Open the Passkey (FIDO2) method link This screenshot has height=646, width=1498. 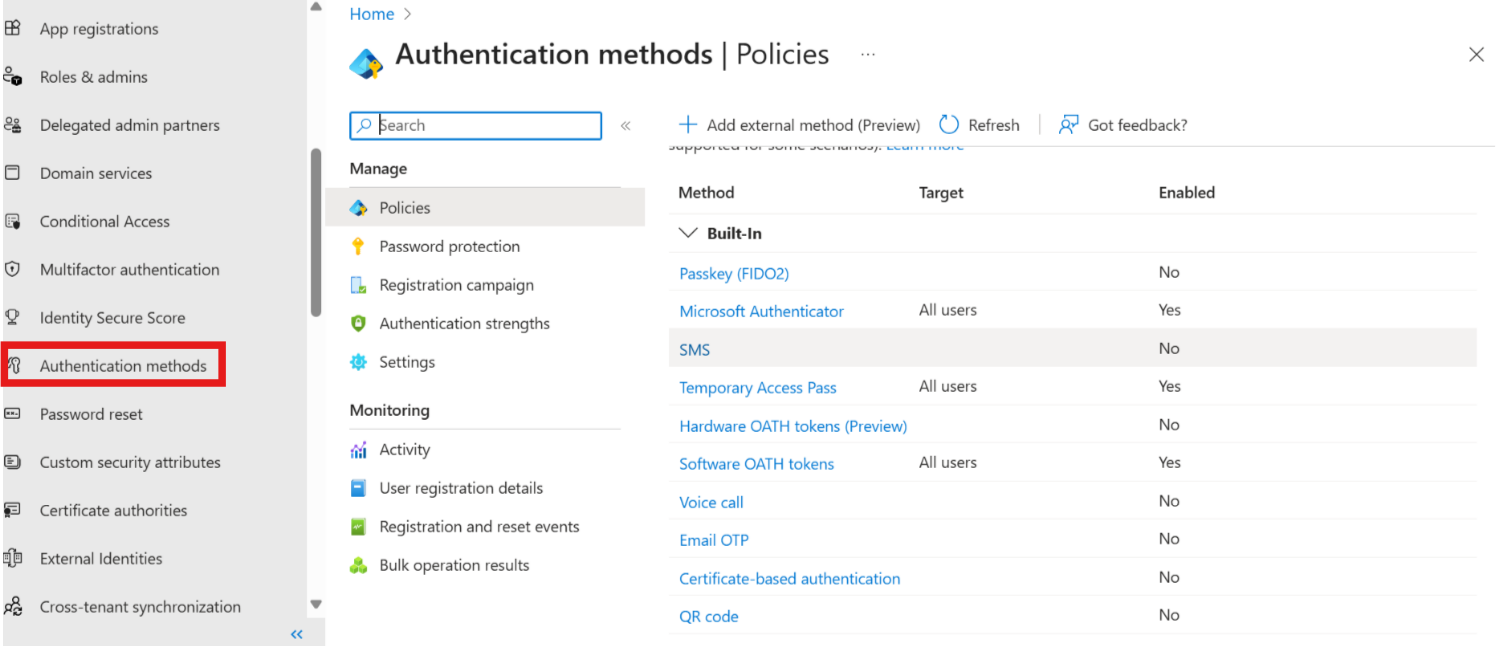click(734, 273)
